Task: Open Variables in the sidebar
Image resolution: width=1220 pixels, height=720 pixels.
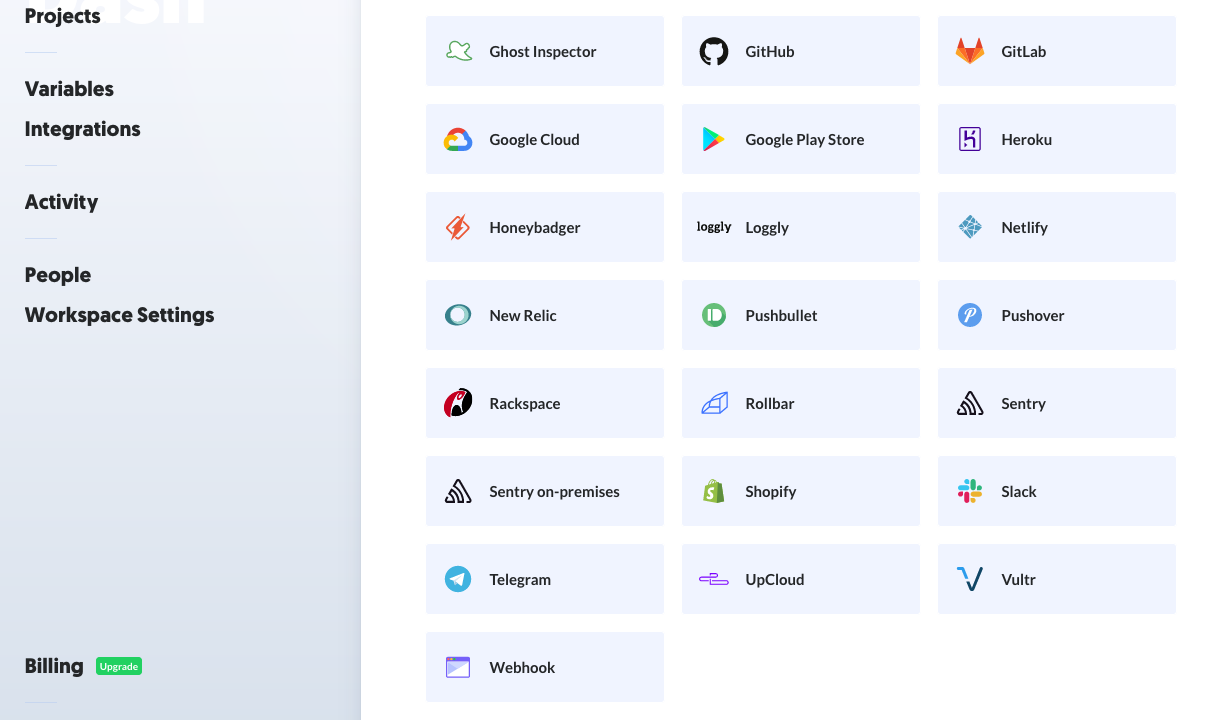Action: (69, 89)
